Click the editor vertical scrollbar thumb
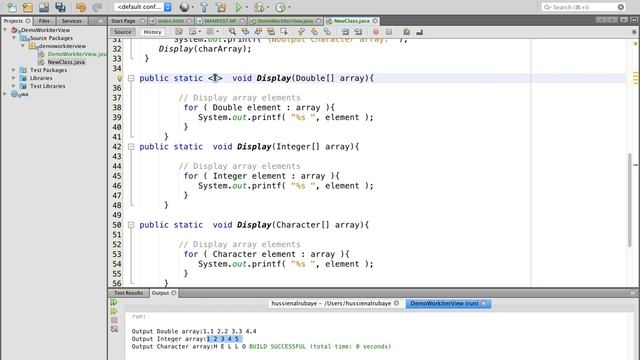 [x=630, y=200]
